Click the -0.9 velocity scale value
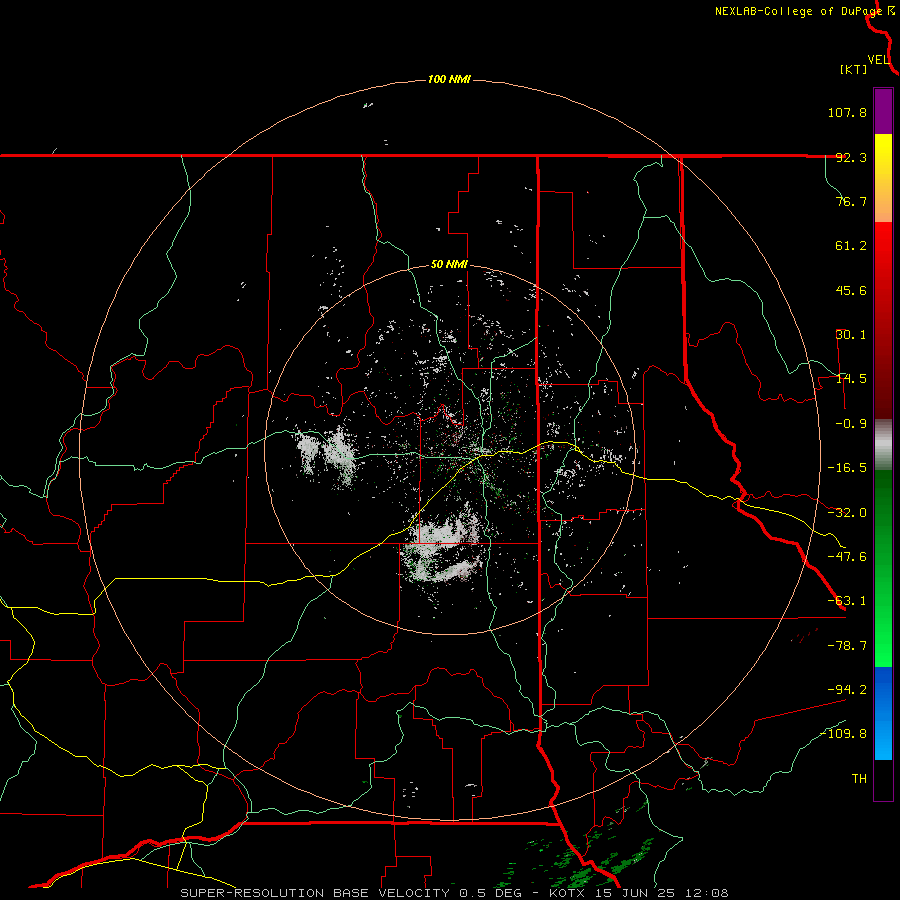The width and height of the screenshot is (900, 900). pos(847,423)
